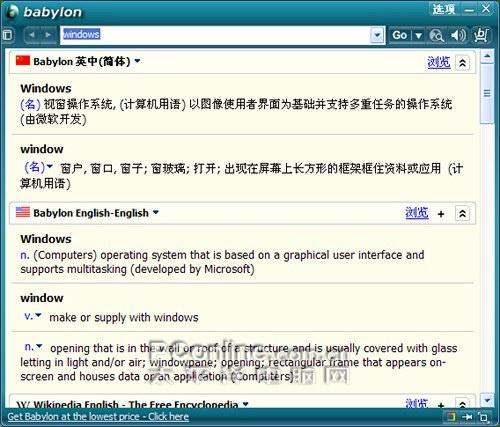Open the dropdown arrow next to Go
The height and width of the screenshot is (427, 500).
pos(419,35)
